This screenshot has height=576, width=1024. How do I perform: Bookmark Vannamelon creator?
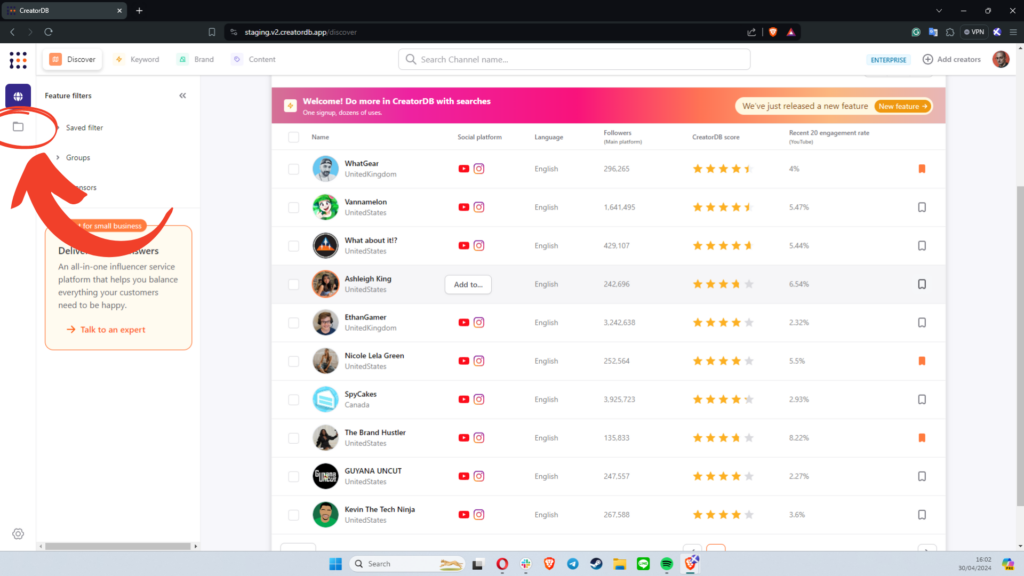[x=921, y=207]
